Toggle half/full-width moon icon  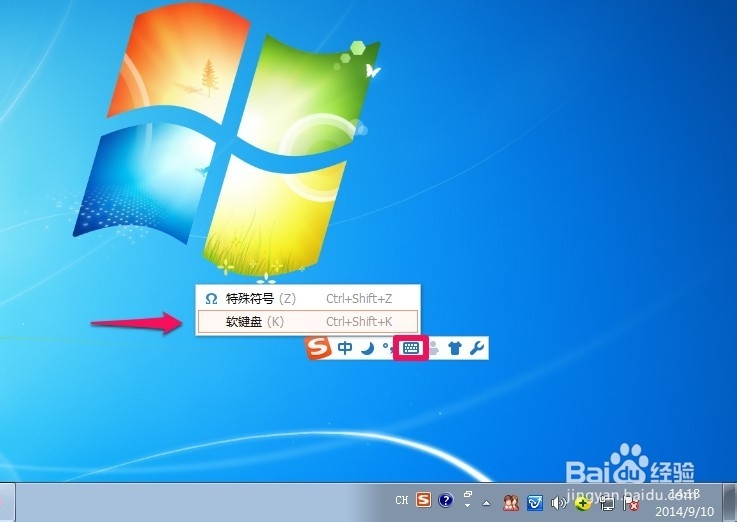(x=368, y=348)
